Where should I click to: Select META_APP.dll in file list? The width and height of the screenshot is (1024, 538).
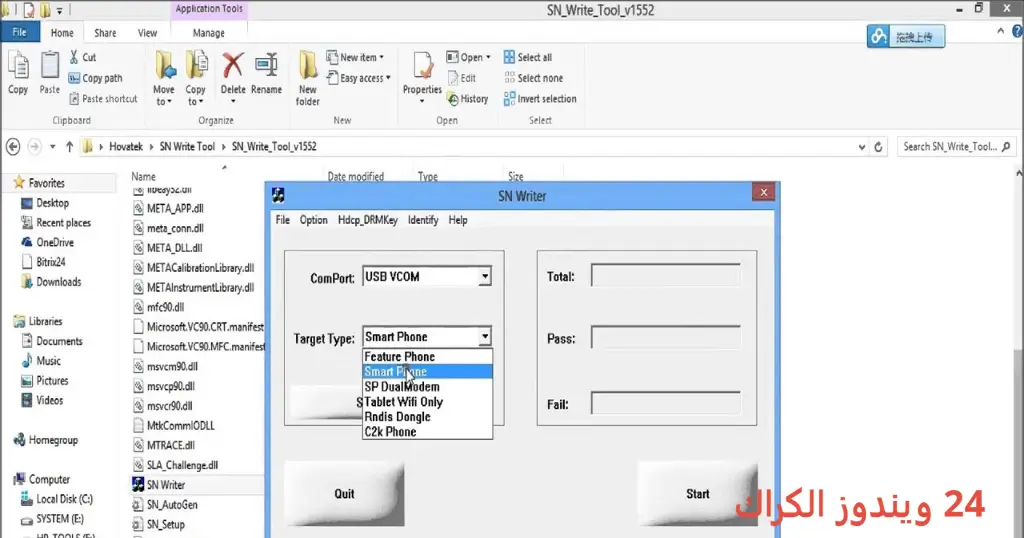pos(175,208)
